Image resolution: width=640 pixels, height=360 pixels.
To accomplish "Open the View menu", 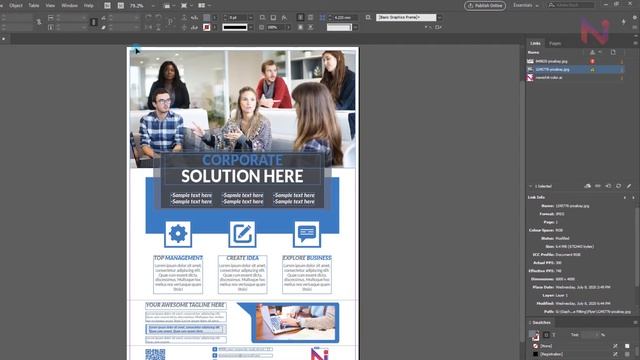I will pos(50,6).
